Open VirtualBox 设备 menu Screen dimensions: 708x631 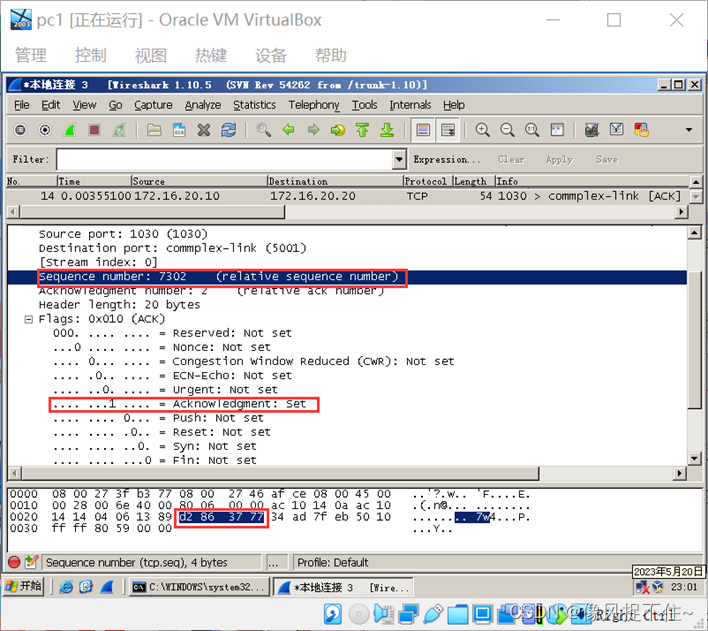270,56
